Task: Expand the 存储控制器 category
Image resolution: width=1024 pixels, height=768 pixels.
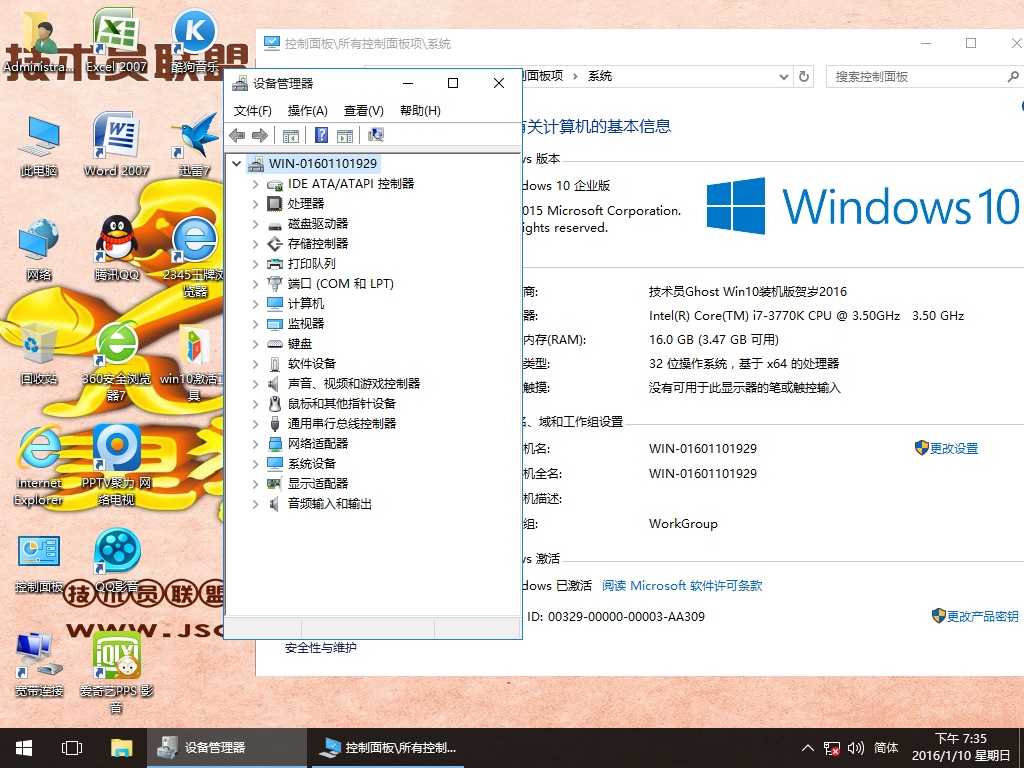Action: click(x=255, y=244)
